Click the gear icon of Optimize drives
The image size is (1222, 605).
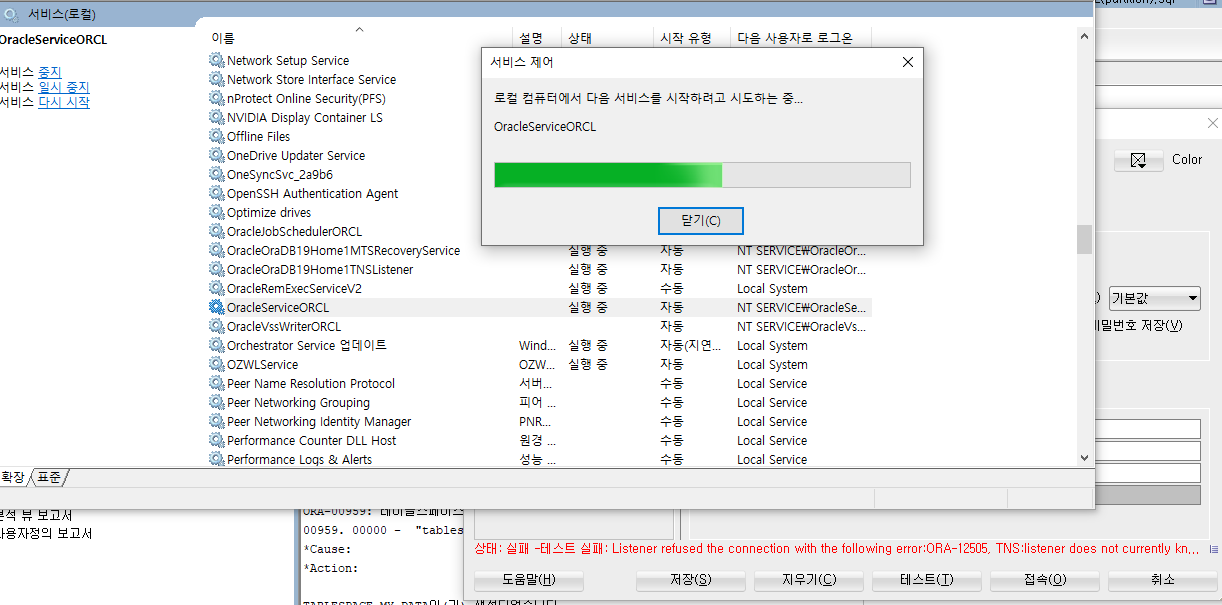[x=216, y=213]
